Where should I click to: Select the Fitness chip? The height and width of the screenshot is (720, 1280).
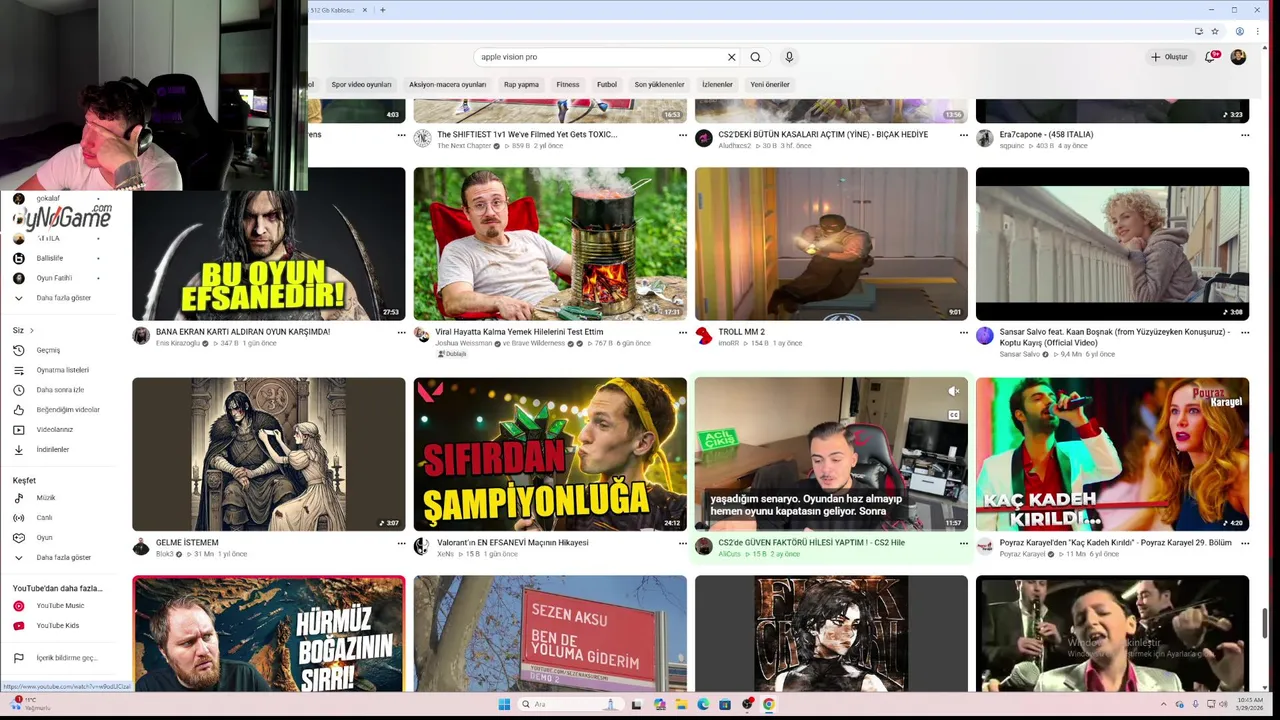click(568, 85)
